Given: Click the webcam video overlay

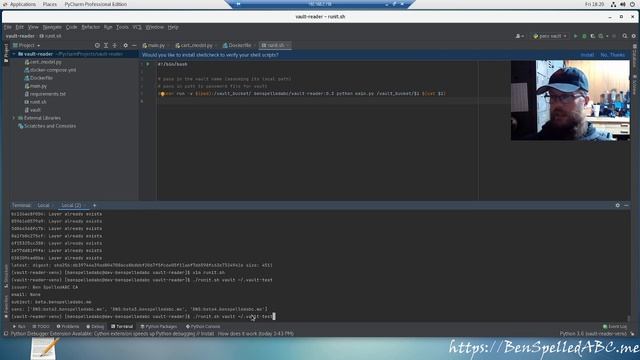Looking at the screenshot, I should [x=570, y=100].
